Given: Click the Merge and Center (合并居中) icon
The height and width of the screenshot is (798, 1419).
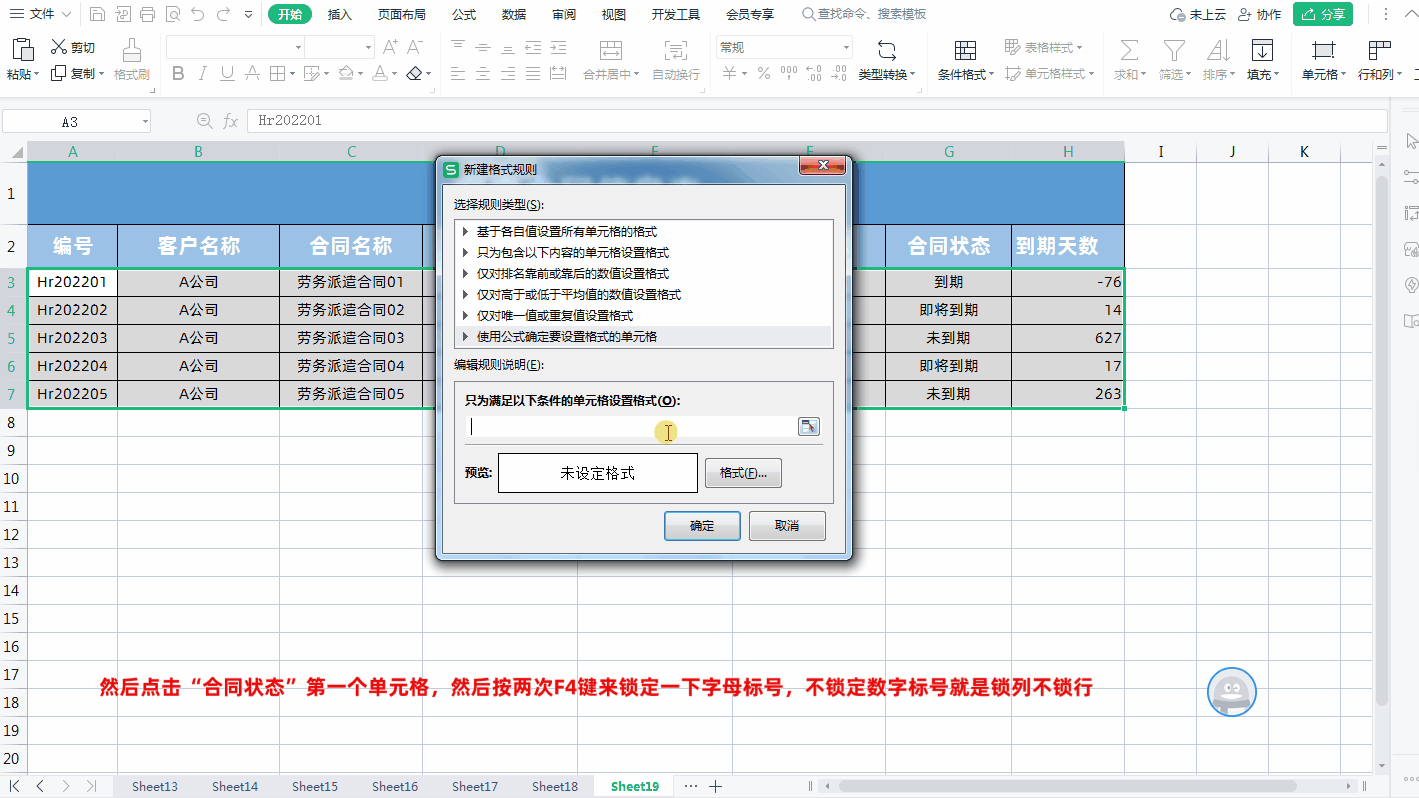Looking at the screenshot, I should coord(611,51).
